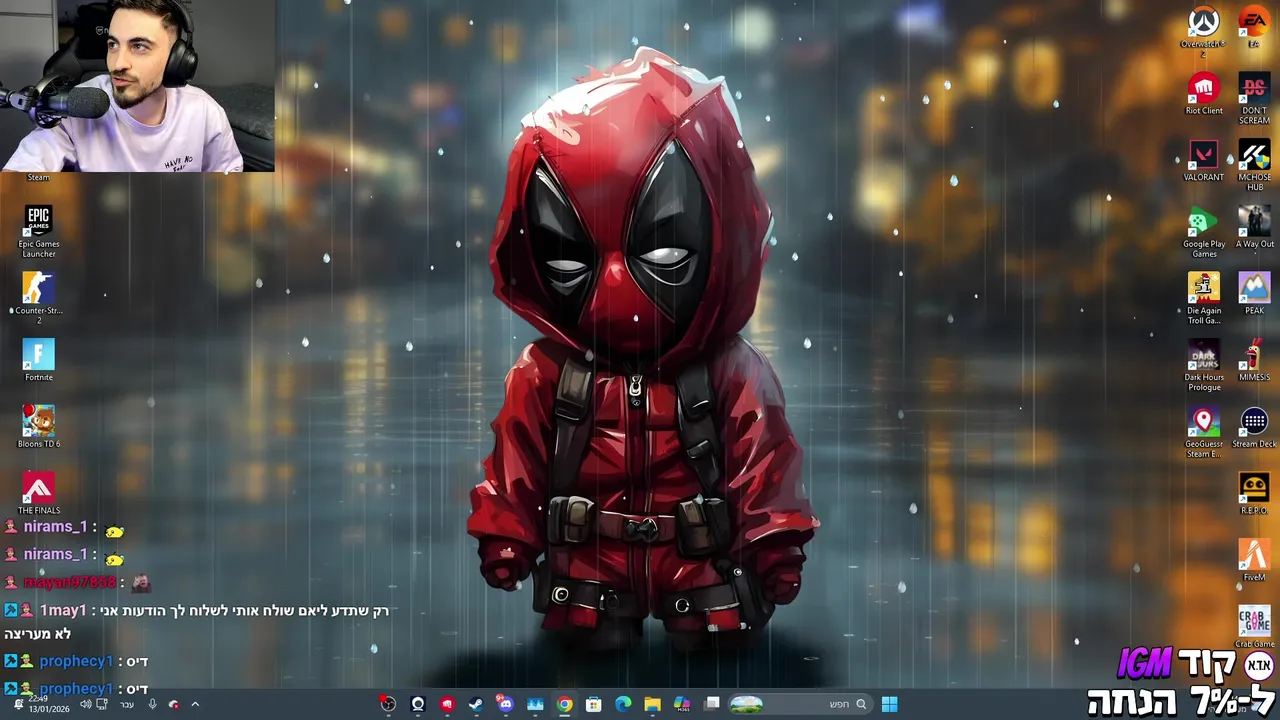Open the notification bell in the tray
Image resolution: width=1280 pixels, height=720 pixels.
tap(18, 704)
